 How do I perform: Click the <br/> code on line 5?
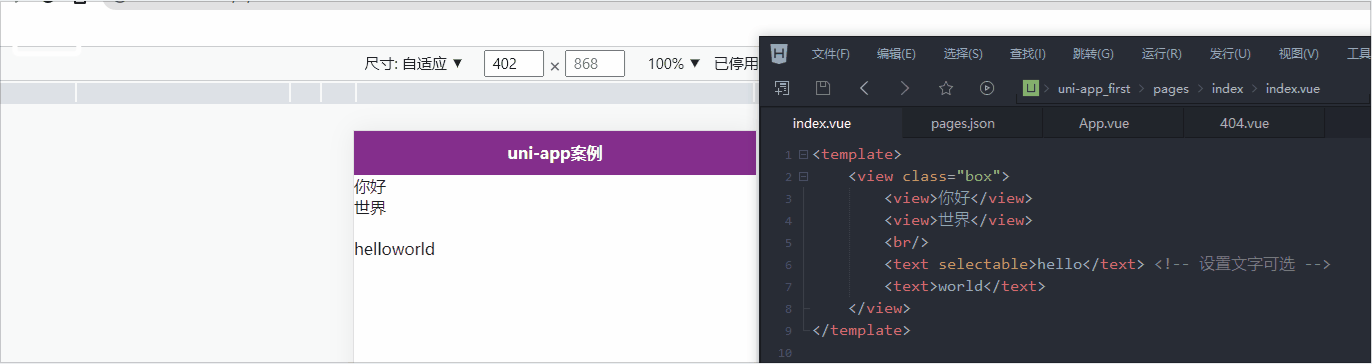907,242
